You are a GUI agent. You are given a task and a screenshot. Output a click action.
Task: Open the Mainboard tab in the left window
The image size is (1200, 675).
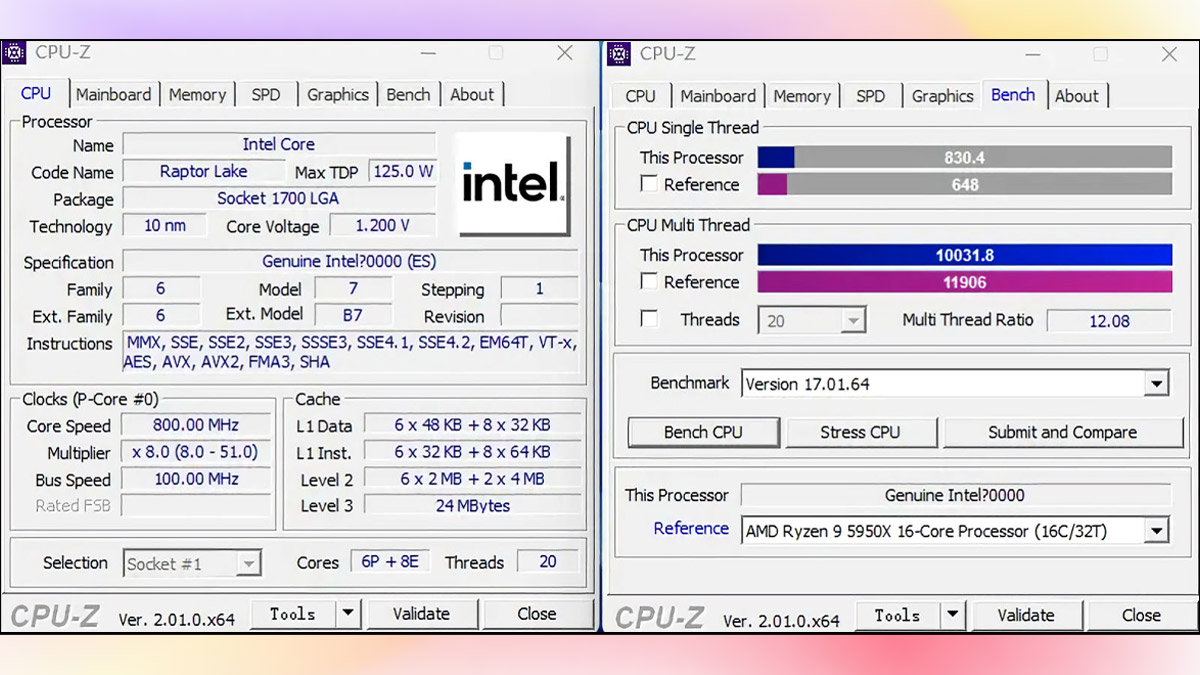pyautogui.click(x=114, y=95)
